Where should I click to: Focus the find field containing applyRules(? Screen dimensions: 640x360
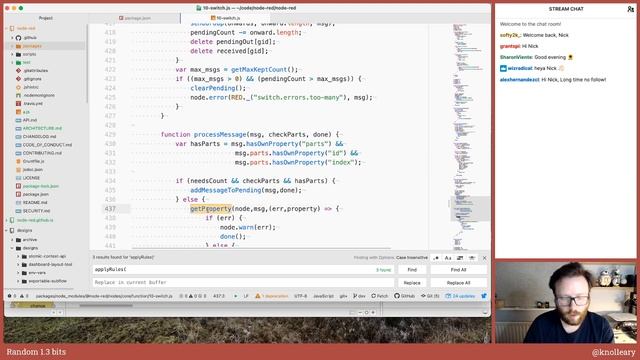[243, 270]
